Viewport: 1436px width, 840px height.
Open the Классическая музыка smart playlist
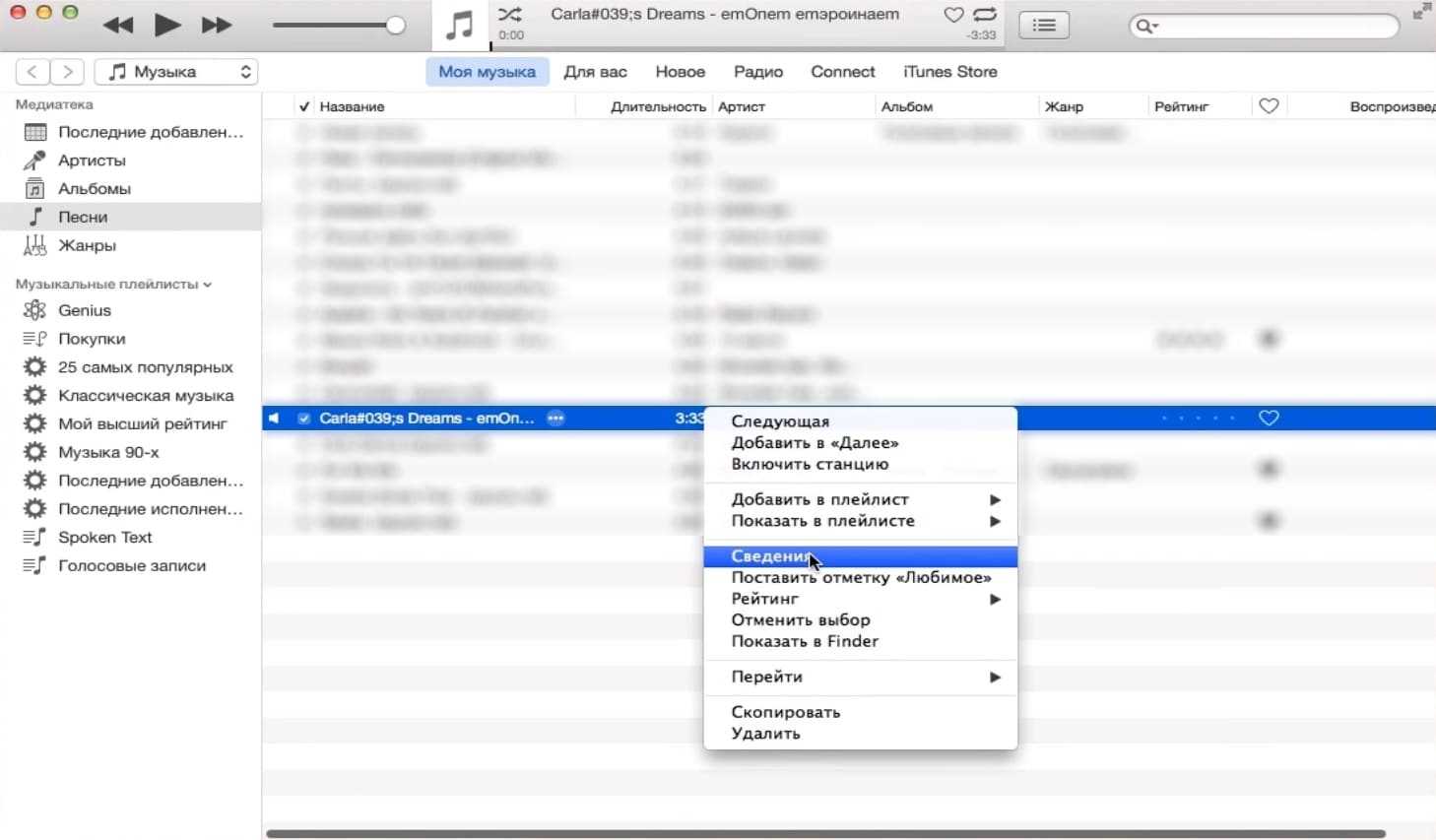pyautogui.click(x=131, y=396)
